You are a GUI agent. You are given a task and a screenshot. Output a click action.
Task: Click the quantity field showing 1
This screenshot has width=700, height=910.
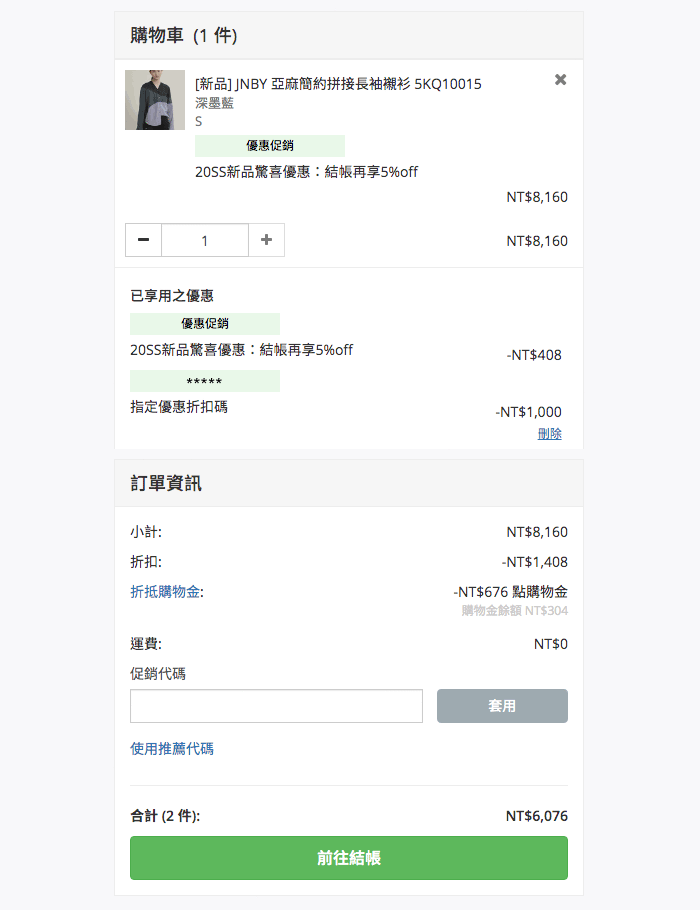click(205, 240)
